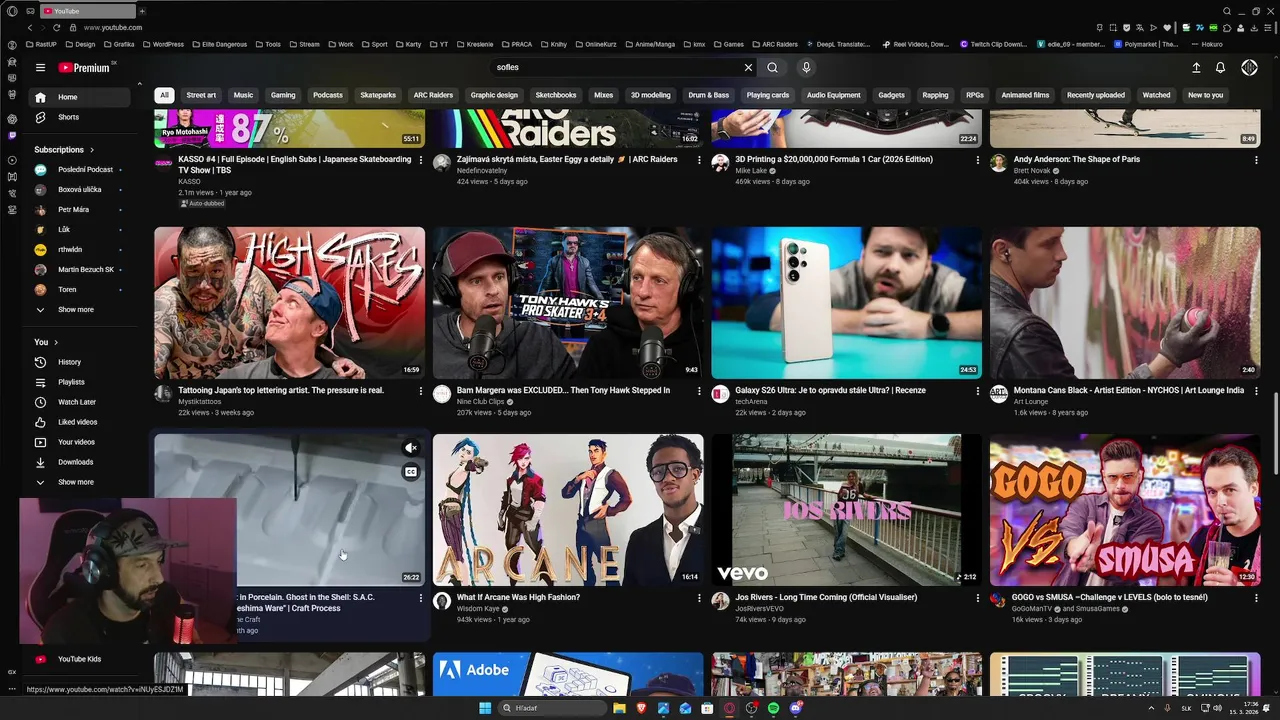Open the notifications bell
Viewport: 1280px width, 720px height.
(x=1220, y=67)
